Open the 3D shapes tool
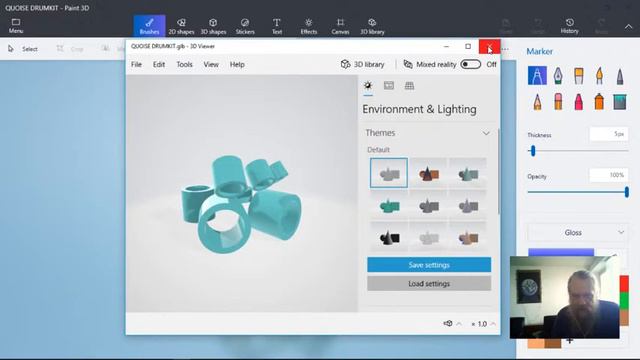The image size is (640, 360). (x=213, y=26)
